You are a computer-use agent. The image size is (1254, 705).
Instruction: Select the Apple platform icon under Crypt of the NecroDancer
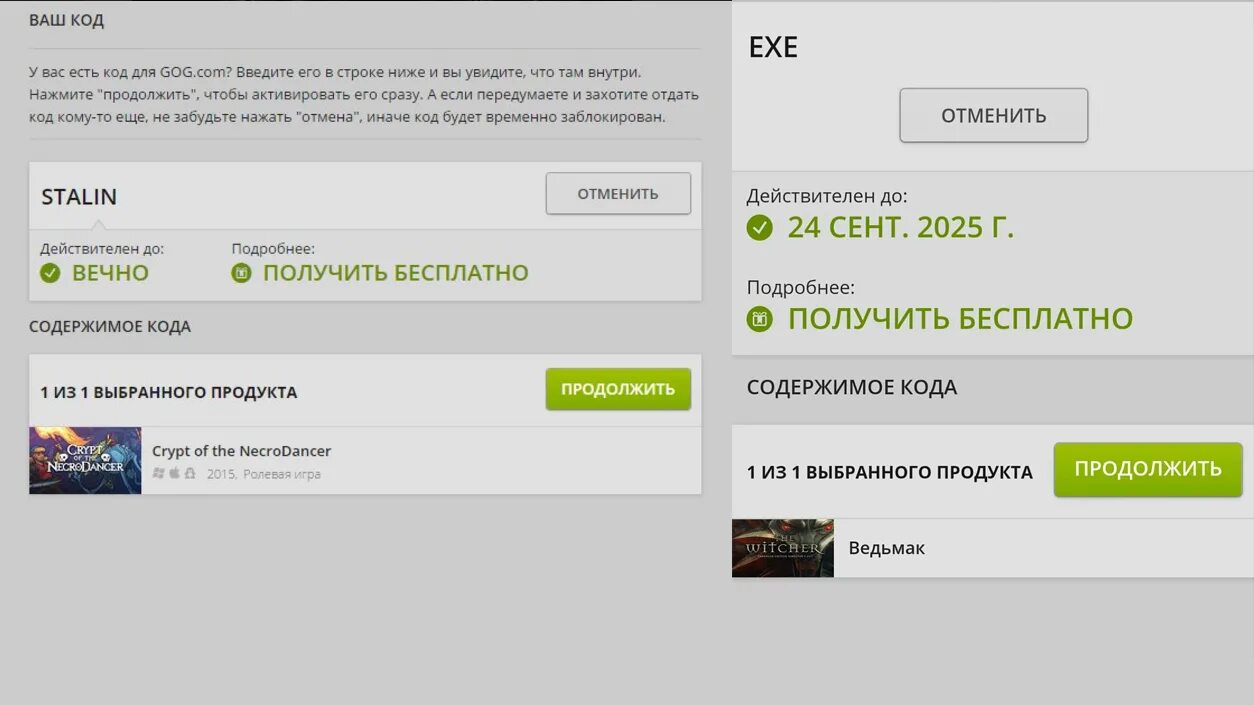pyautogui.click(x=174, y=473)
